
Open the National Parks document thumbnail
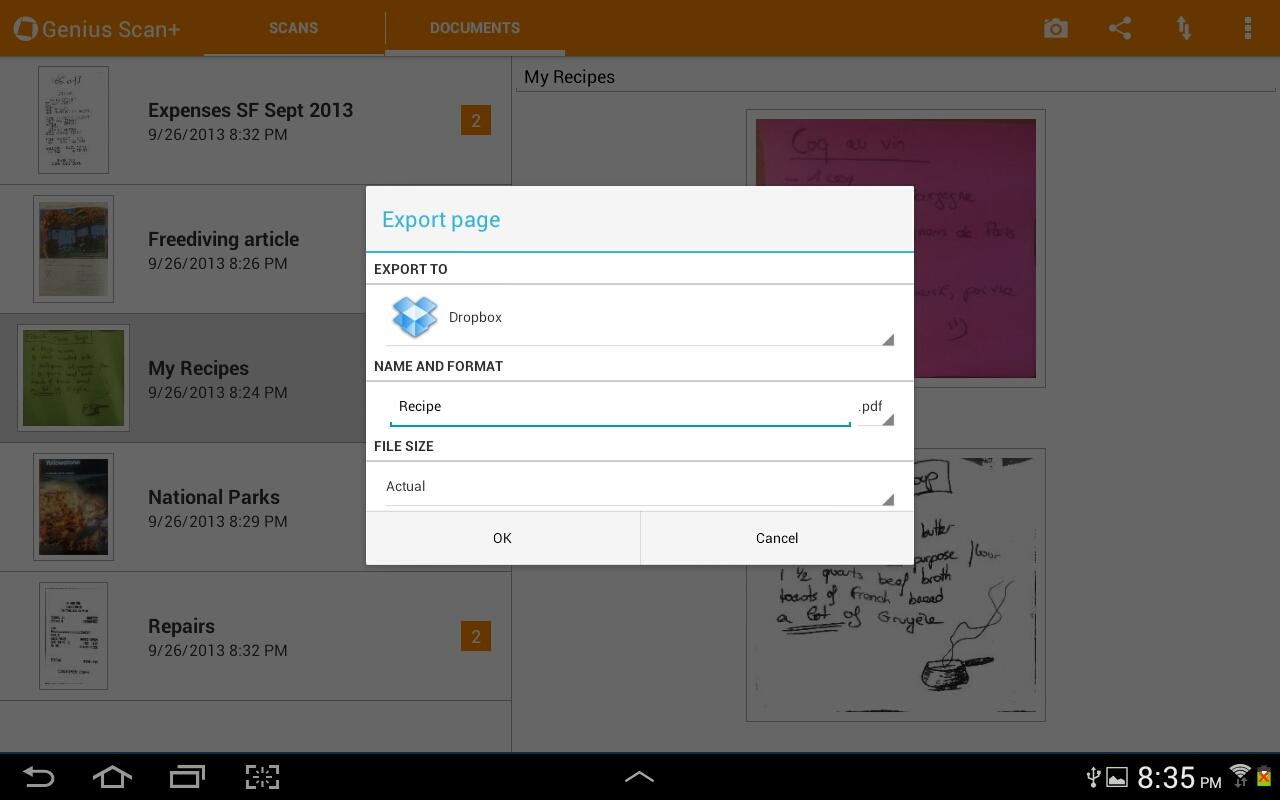click(x=73, y=507)
